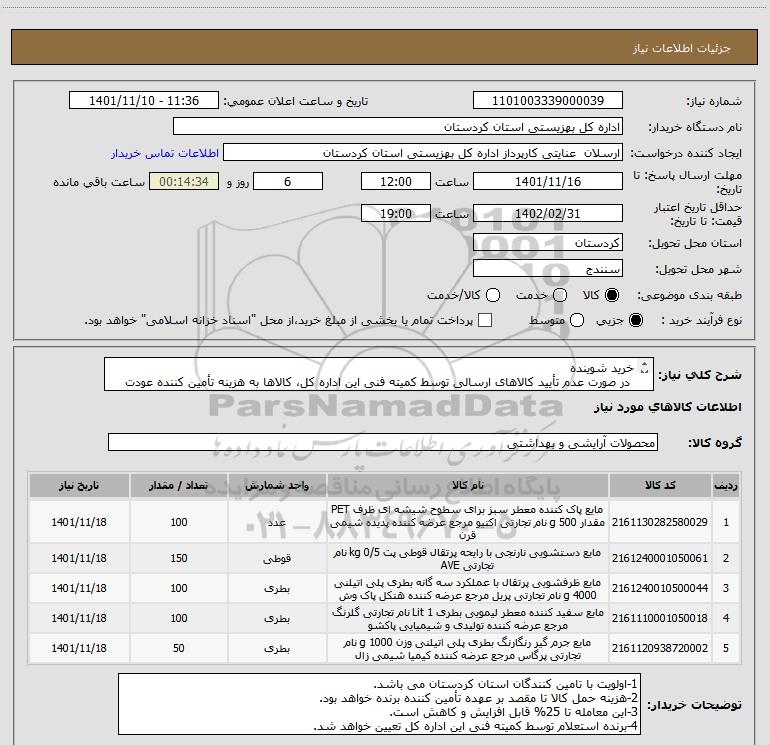Image resolution: width=770 pixels, height=745 pixels.
Task: Click the price validity date 1402/02/31
Action: pyautogui.click(x=548, y=213)
